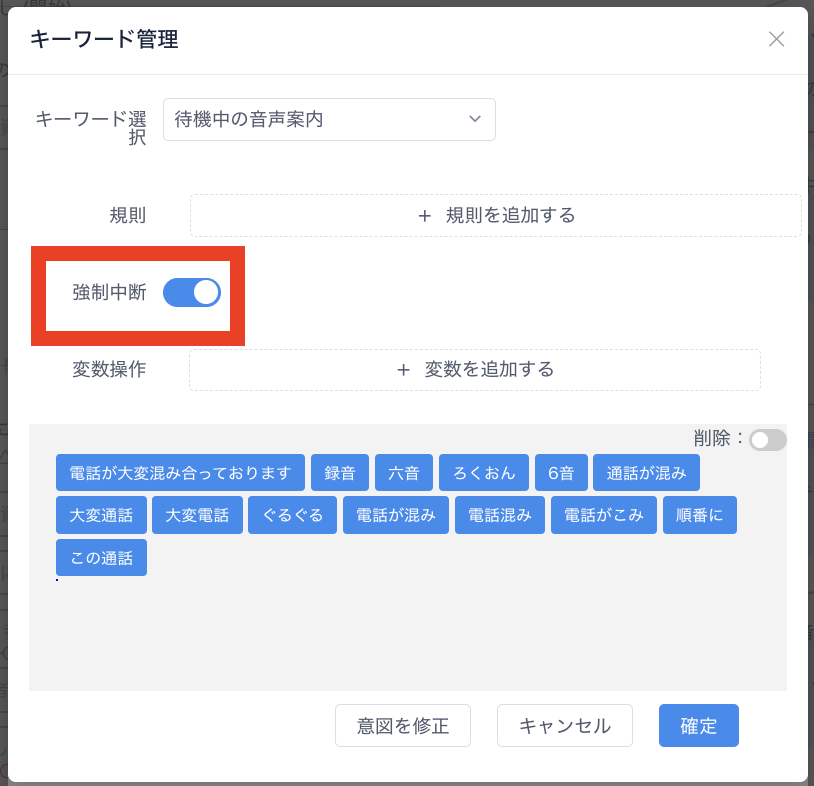Click the ぐるぐる keyword tag

[293, 515]
